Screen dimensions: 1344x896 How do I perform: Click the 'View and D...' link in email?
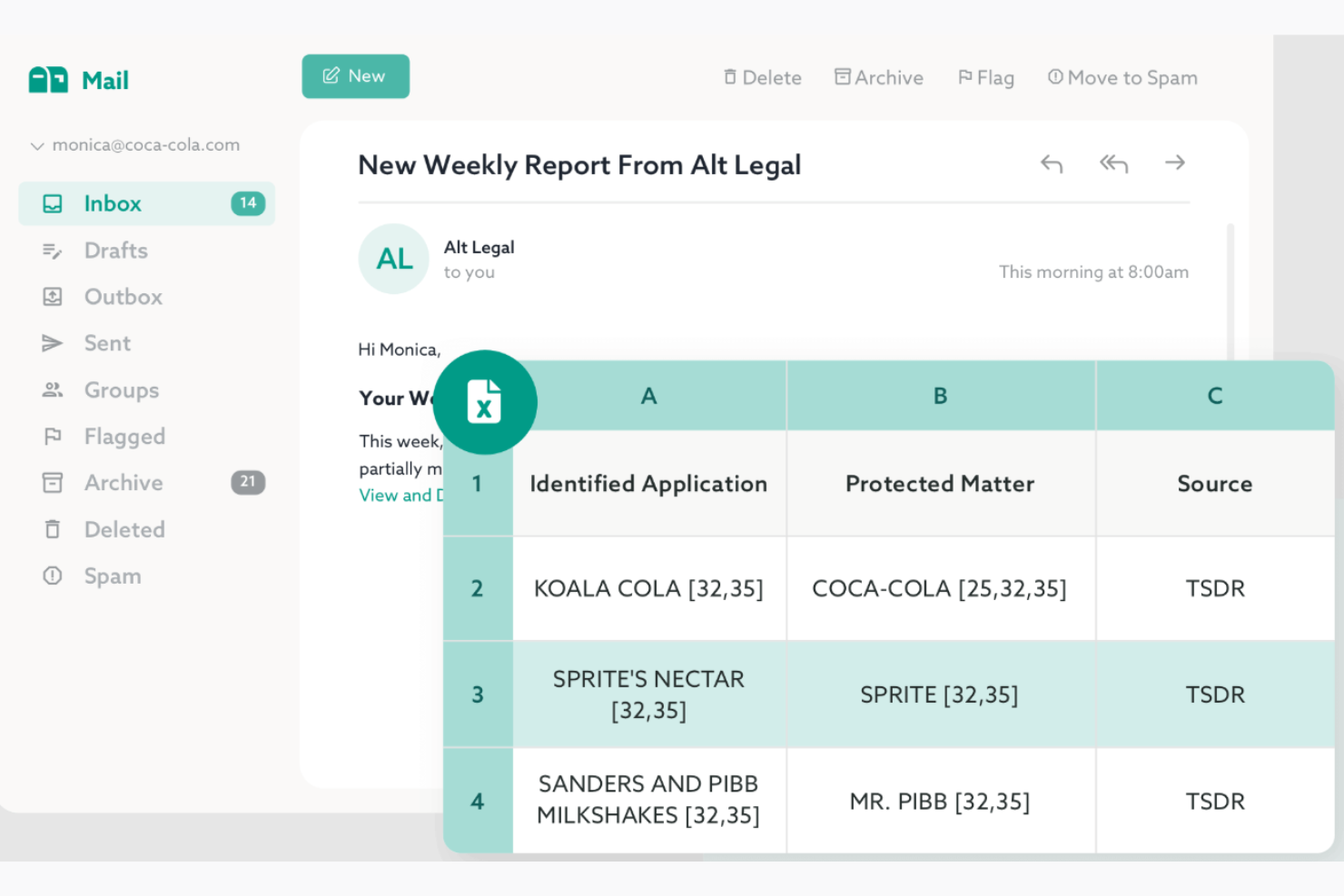[x=400, y=496]
